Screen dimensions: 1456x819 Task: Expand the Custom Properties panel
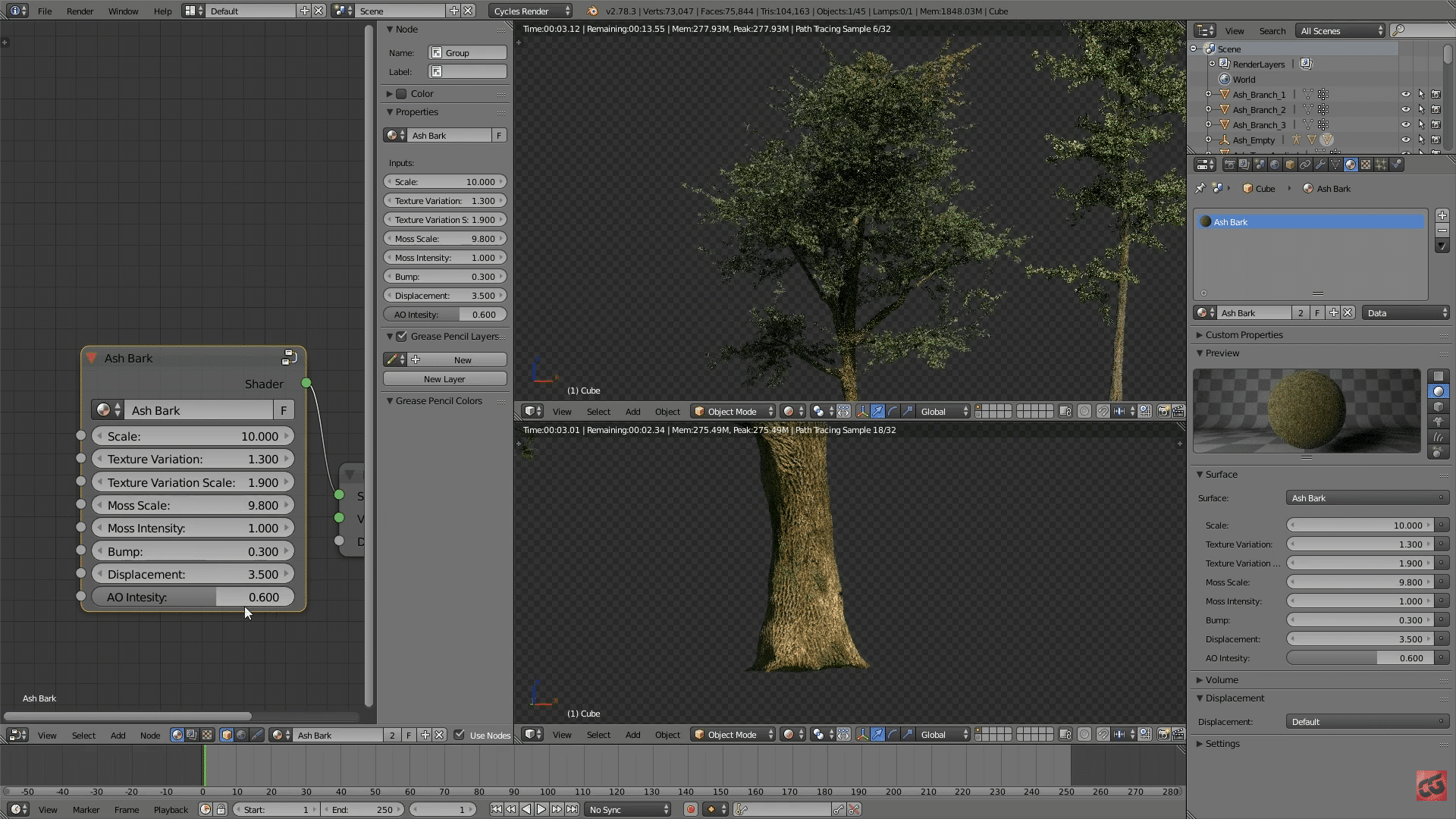click(x=1244, y=334)
